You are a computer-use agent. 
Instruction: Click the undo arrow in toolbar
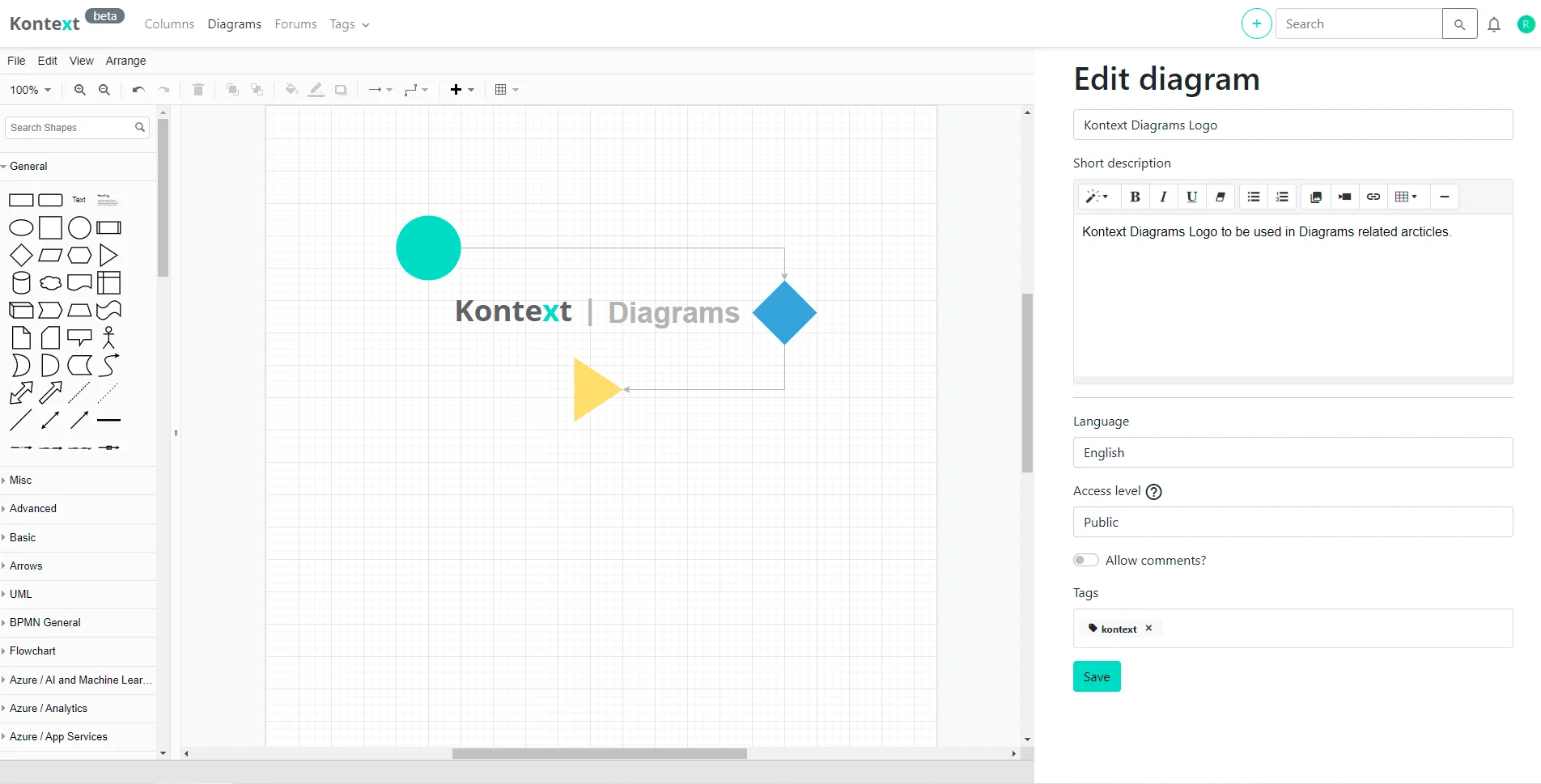[x=138, y=90]
